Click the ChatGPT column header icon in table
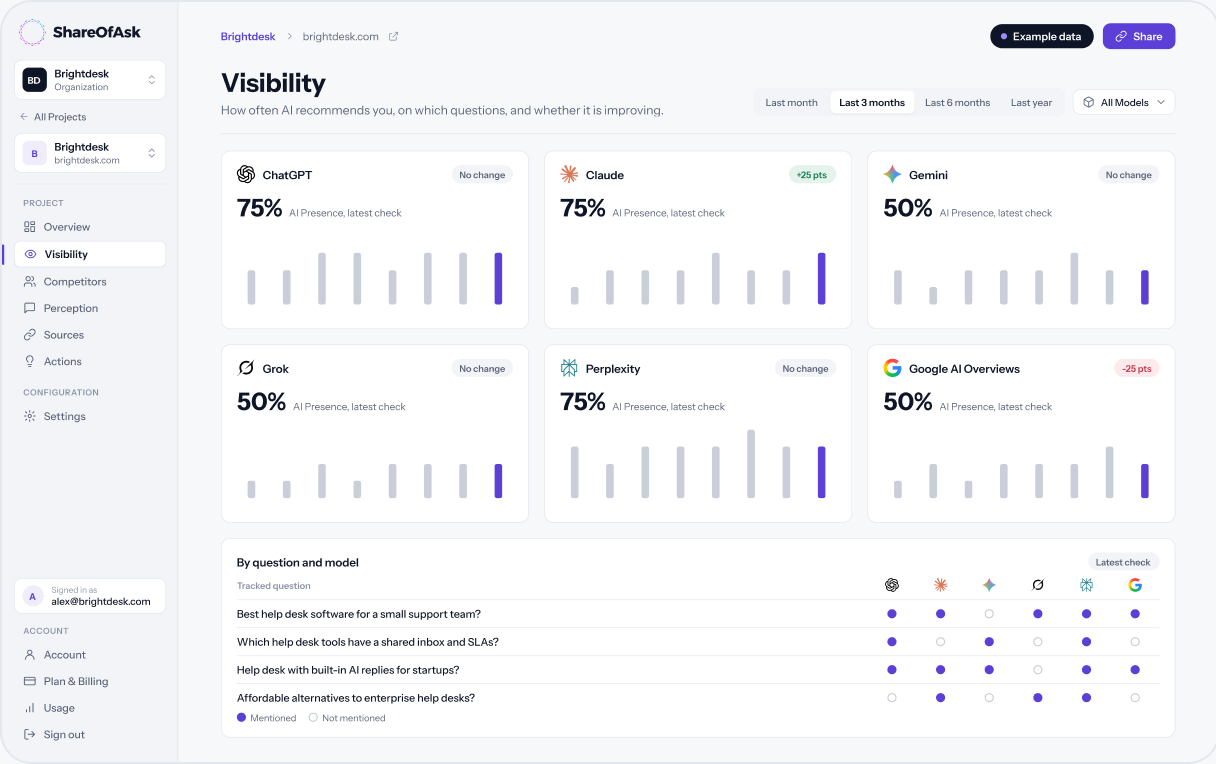The width and height of the screenshot is (1216, 764). tap(892, 585)
